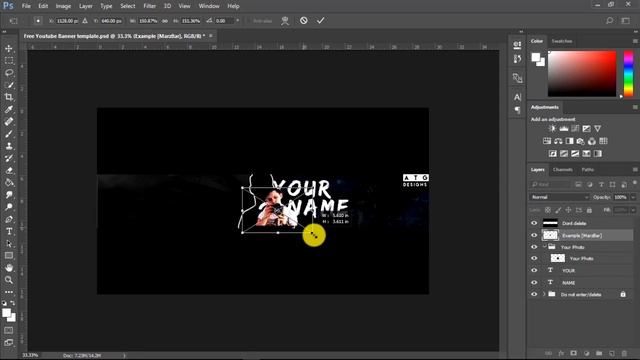Screen dimensions: 640x360
Task: Switch to the Swatches tab
Action: click(562, 41)
